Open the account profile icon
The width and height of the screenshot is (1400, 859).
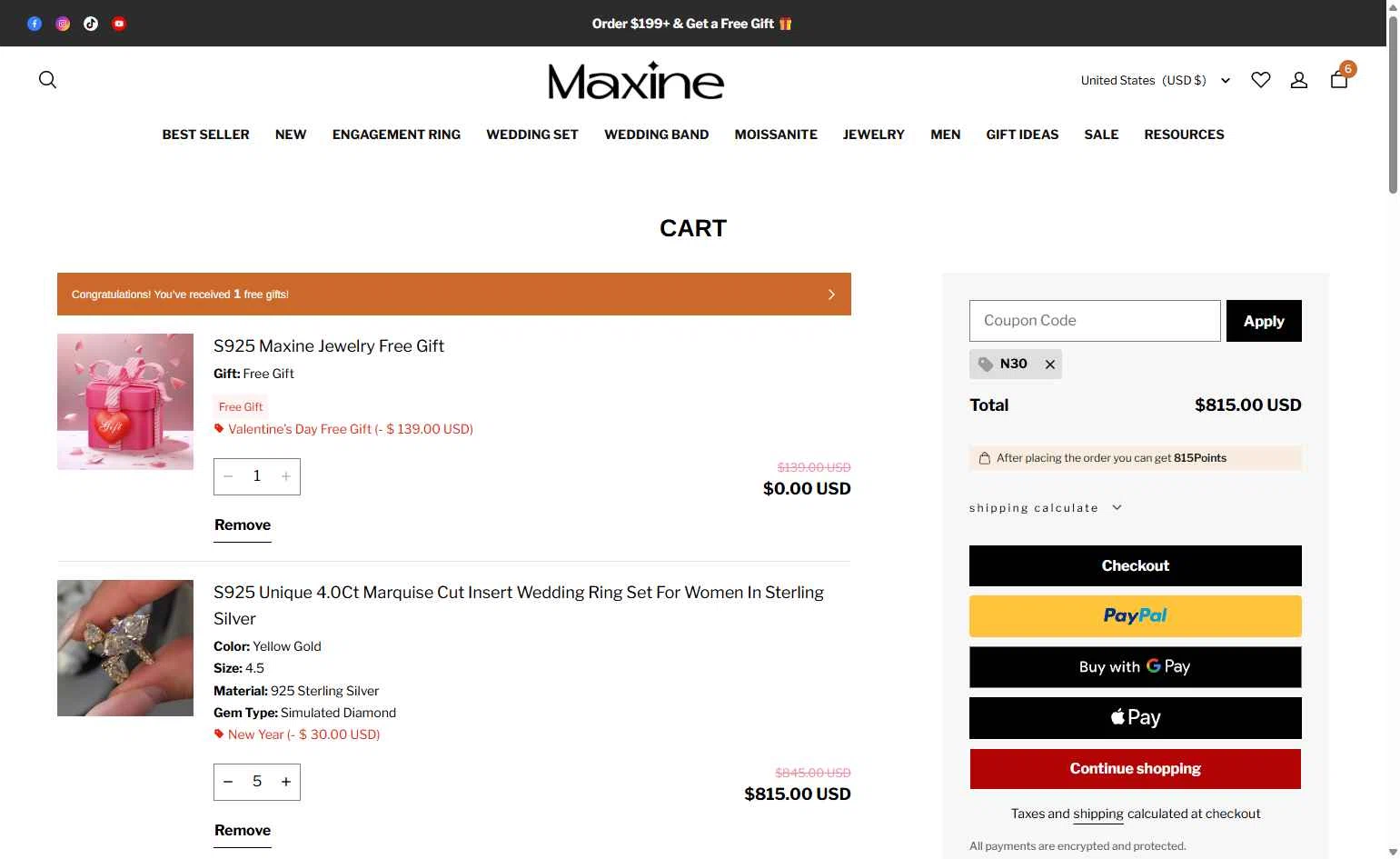(x=1299, y=80)
